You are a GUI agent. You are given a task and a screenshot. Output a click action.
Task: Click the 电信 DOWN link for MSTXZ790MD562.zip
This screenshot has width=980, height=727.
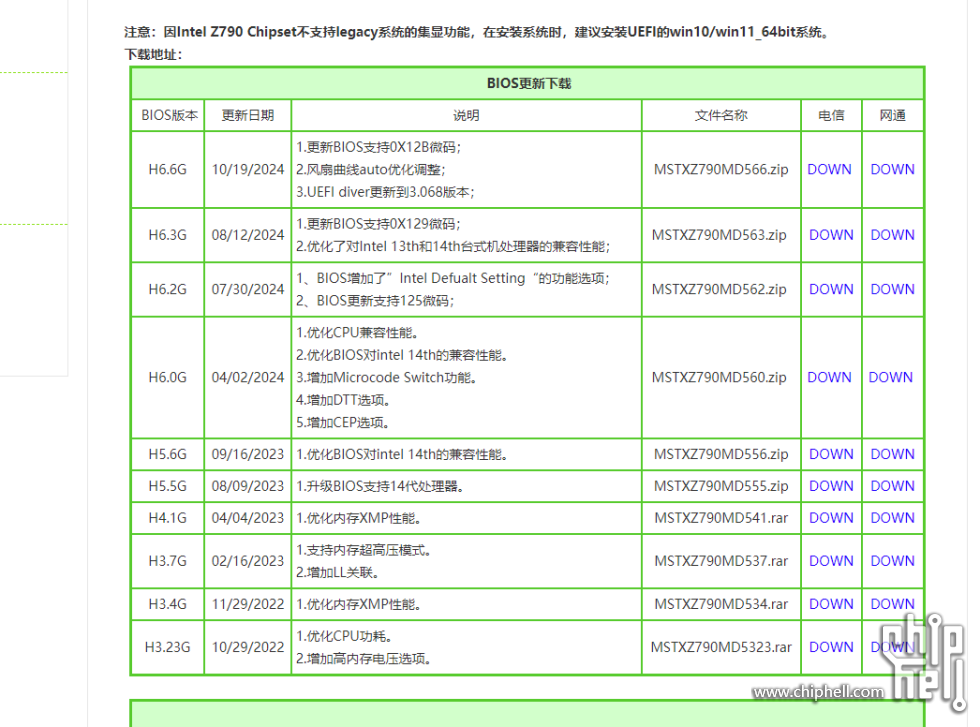click(x=831, y=289)
